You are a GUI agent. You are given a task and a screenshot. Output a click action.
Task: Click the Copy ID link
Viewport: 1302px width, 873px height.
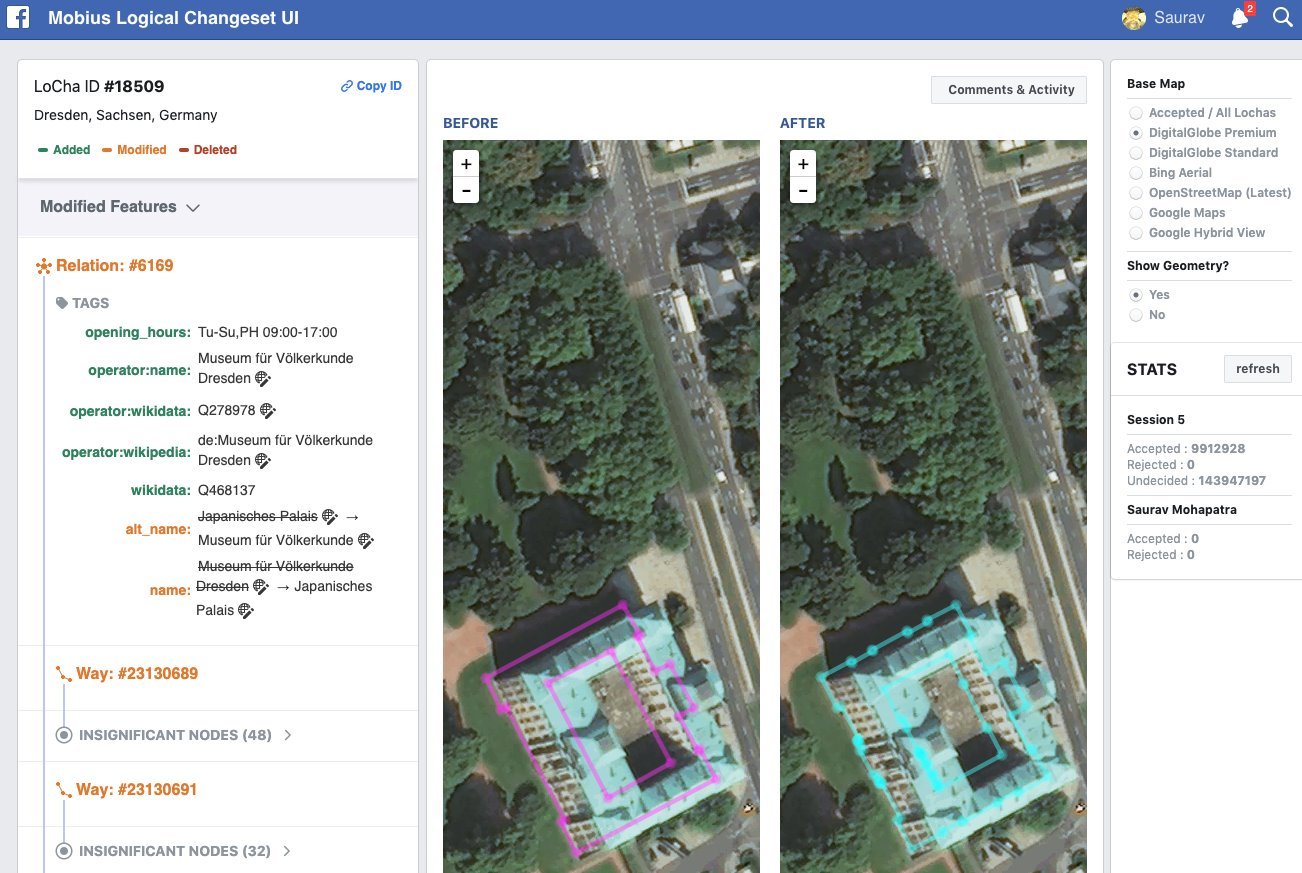click(371, 86)
